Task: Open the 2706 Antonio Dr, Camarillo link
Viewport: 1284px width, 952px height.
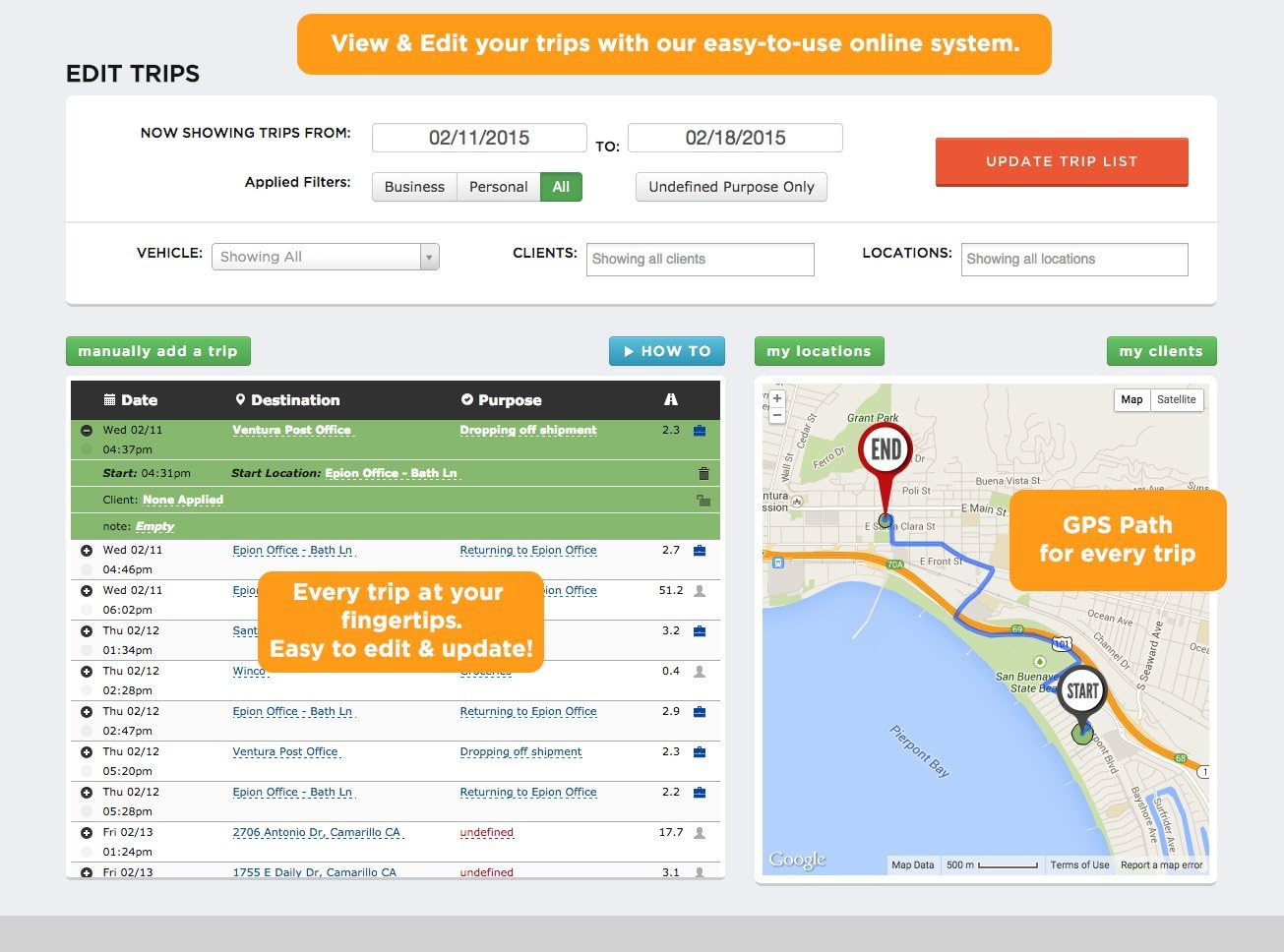Action: point(317,832)
